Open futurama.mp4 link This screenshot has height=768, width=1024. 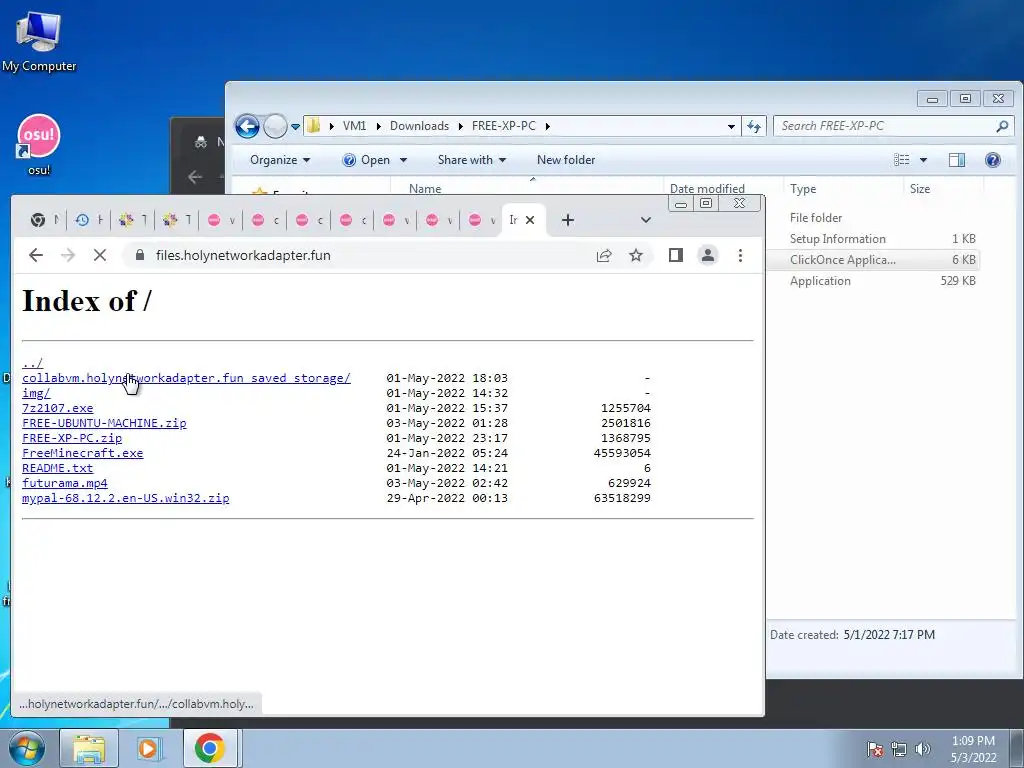tap(65, 483)
